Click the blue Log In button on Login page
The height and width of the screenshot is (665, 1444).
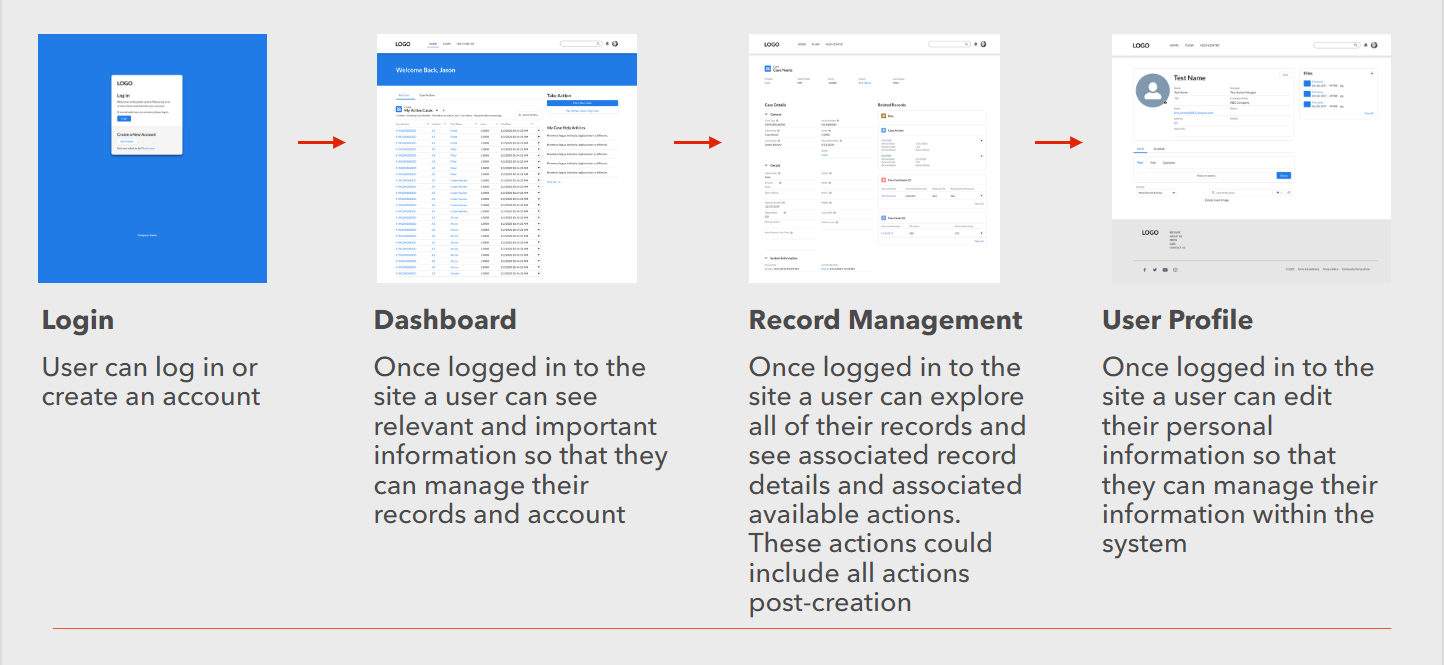point(124,118)
